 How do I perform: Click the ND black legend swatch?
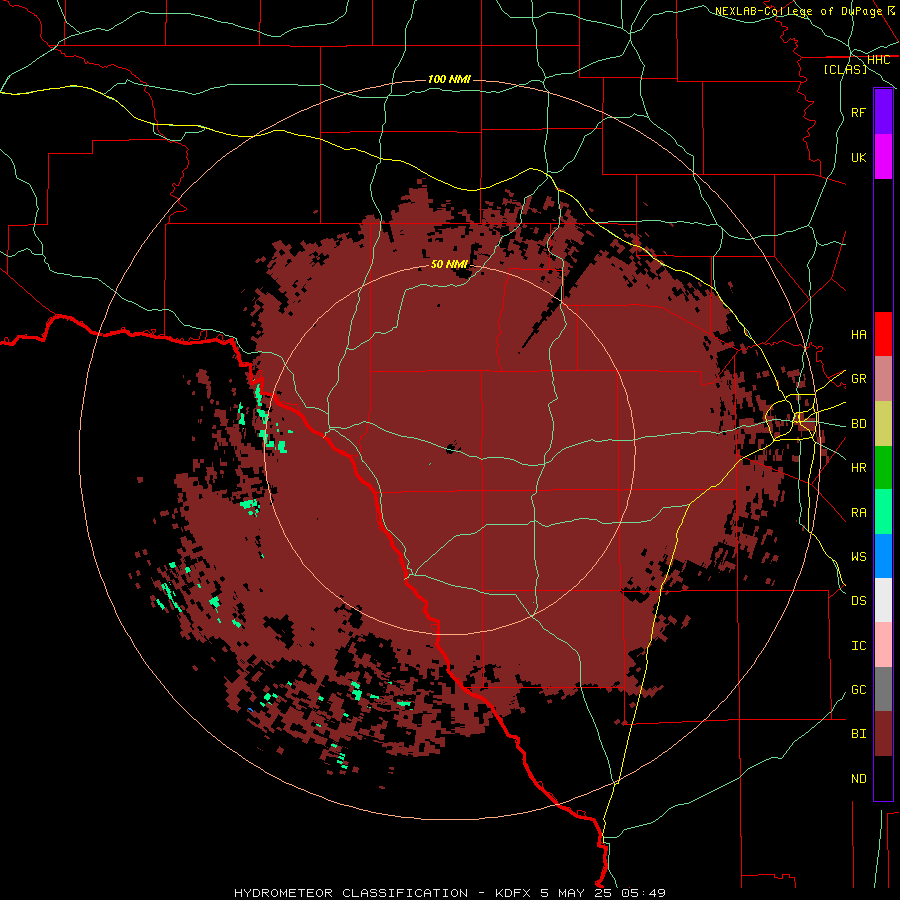tap(883, 778)
